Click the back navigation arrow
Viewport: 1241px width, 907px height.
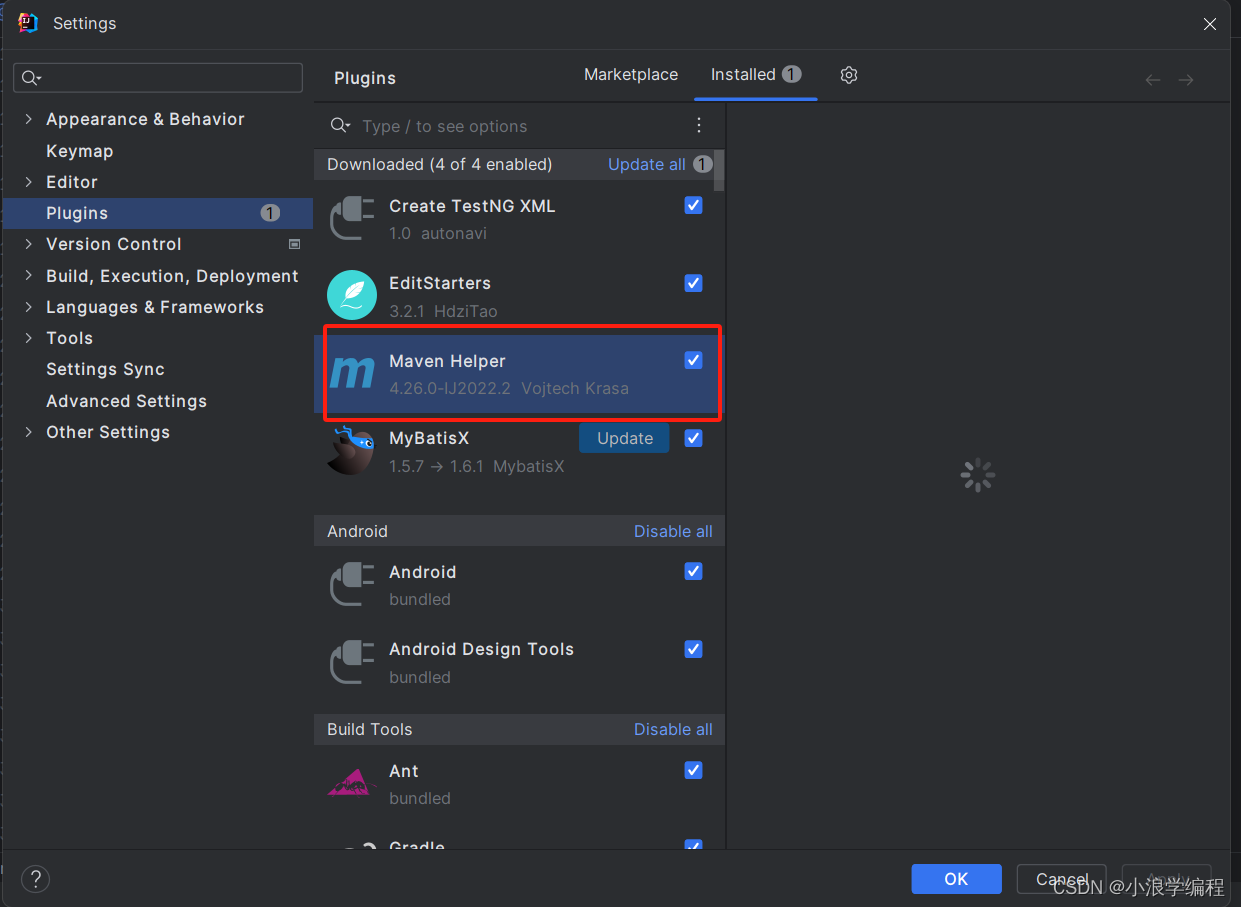(x=1153, y=80)
